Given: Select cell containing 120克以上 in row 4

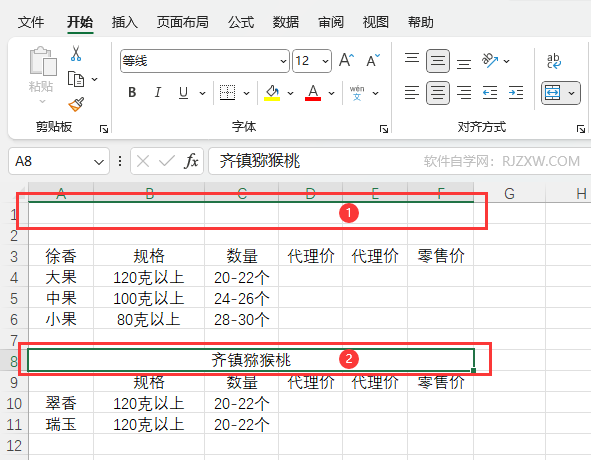Looking at the screenshot, I should coord(149,278).
